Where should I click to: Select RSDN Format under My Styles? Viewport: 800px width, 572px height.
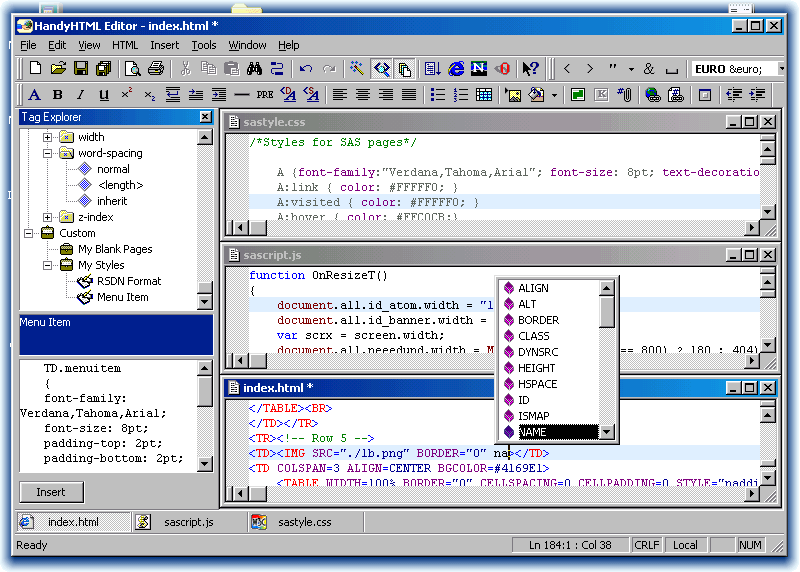(128, 281)
